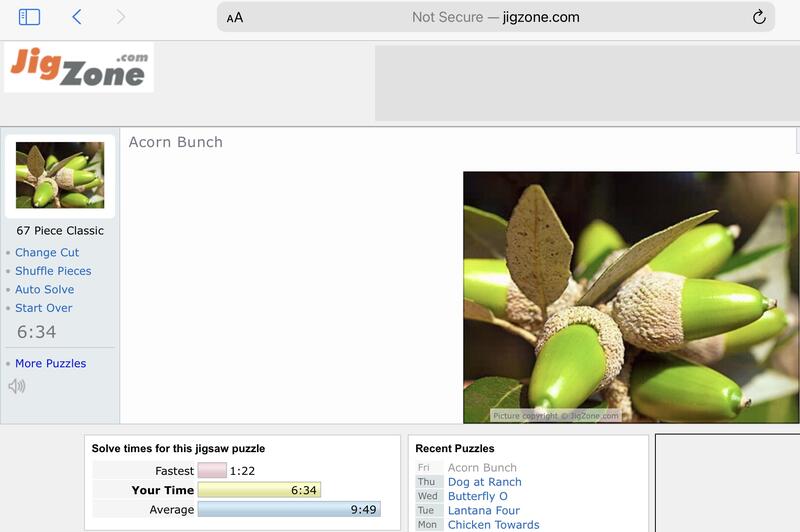Select the 67 Piece Classic label
Image resolution: width=800 pixels, height=532 pixels.
point(60,231)
